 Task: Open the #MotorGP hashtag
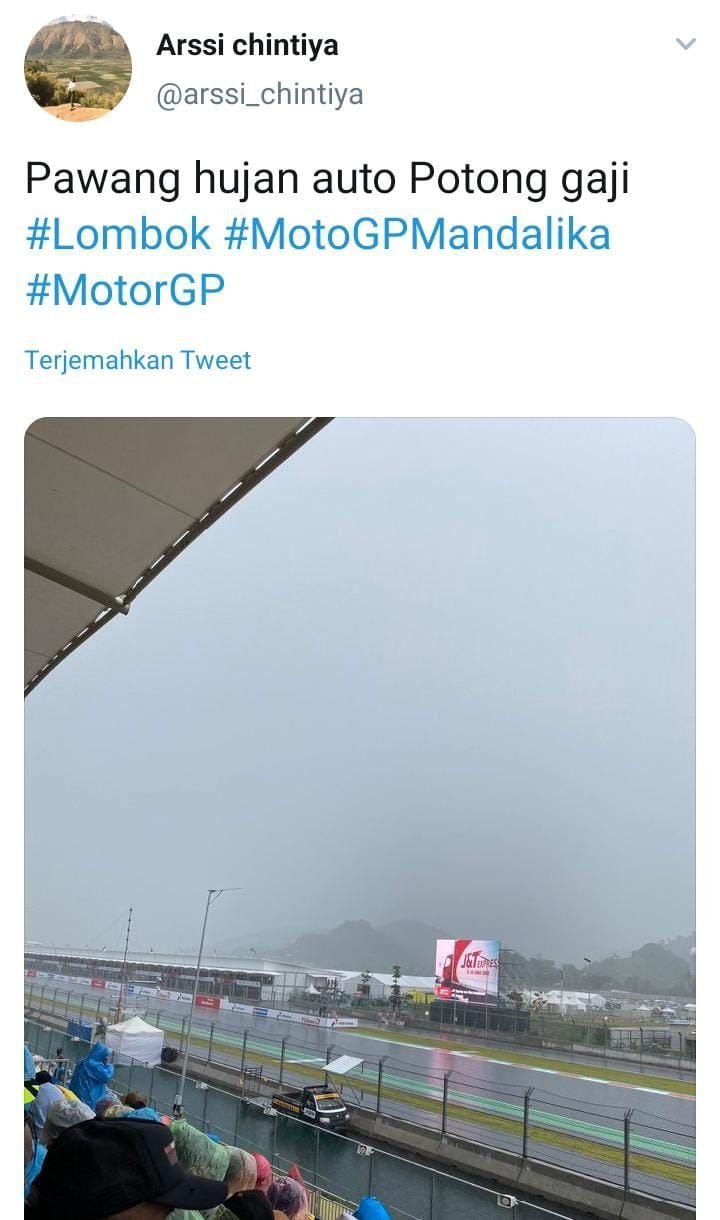pyautogui.click(x=125, y=289)
